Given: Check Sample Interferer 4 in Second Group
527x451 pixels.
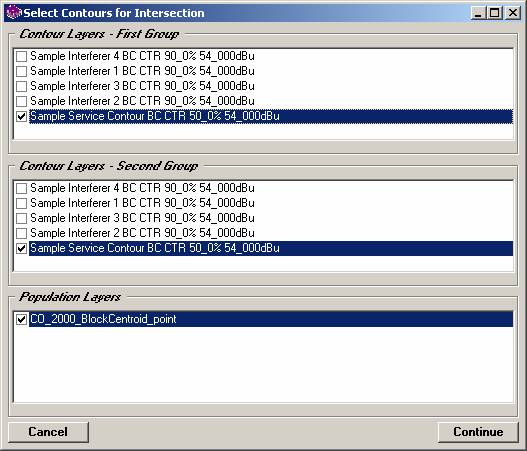Looking at the screenshot, I should [x=22, y=188].
